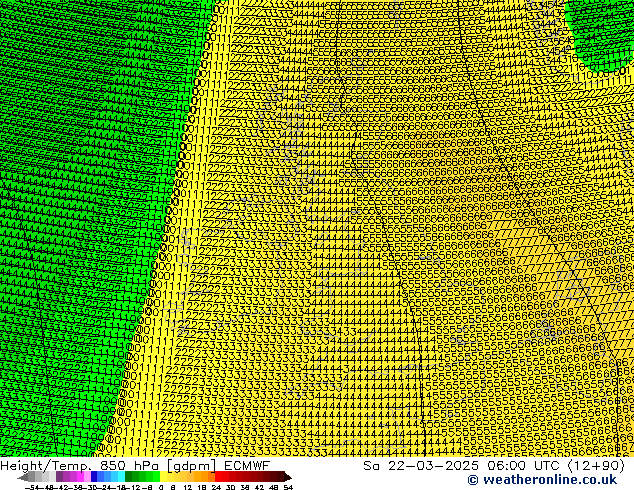Select the pure red segment above the 24 label
The image size is (634, 490).
coord(218,477)
